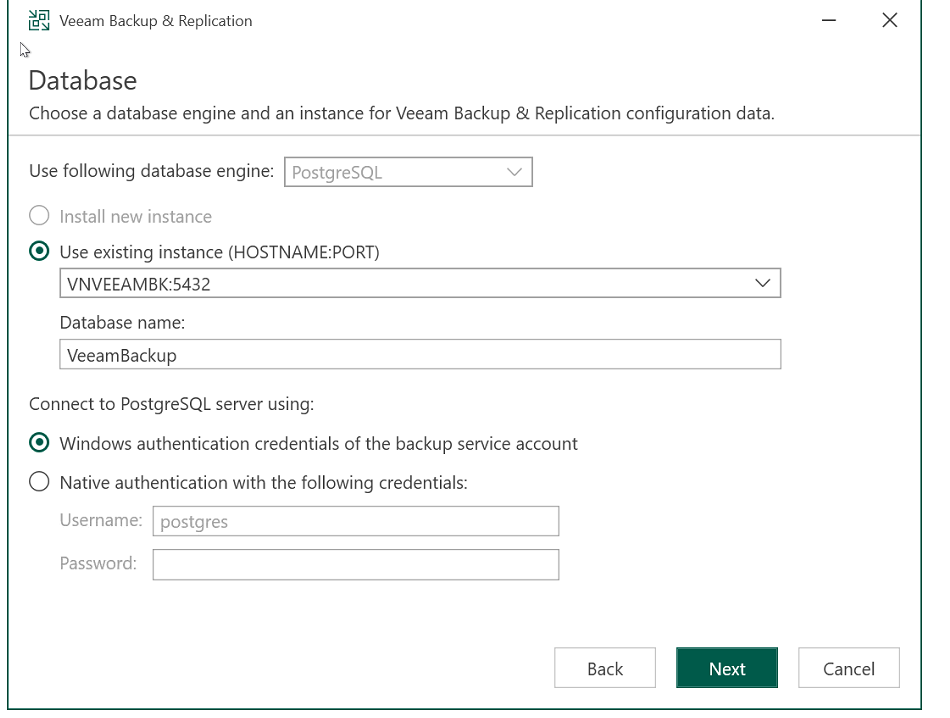Click the empty Password field
This screenshot has height=718, width=950.
356,565
